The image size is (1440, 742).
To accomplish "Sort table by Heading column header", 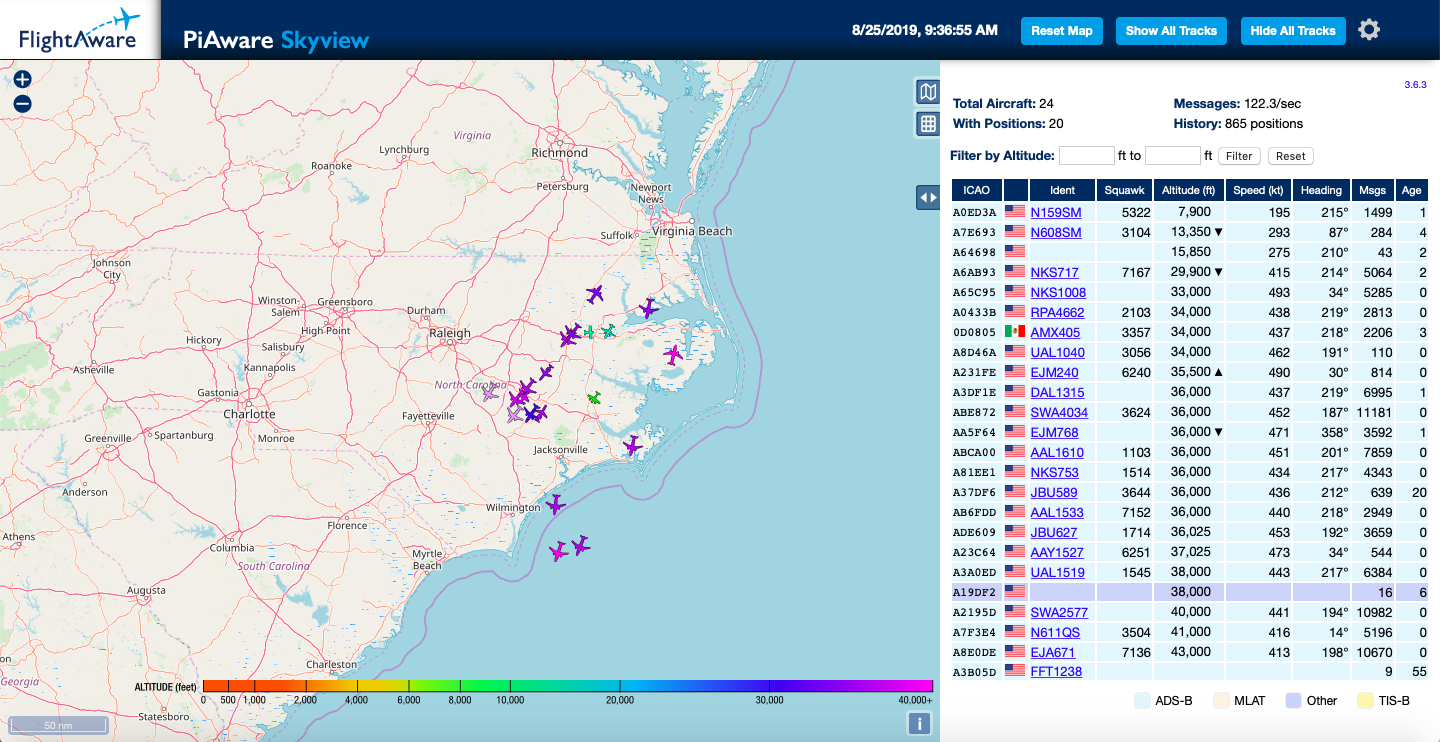I will pyautogui.click(x=1321, y=190).
